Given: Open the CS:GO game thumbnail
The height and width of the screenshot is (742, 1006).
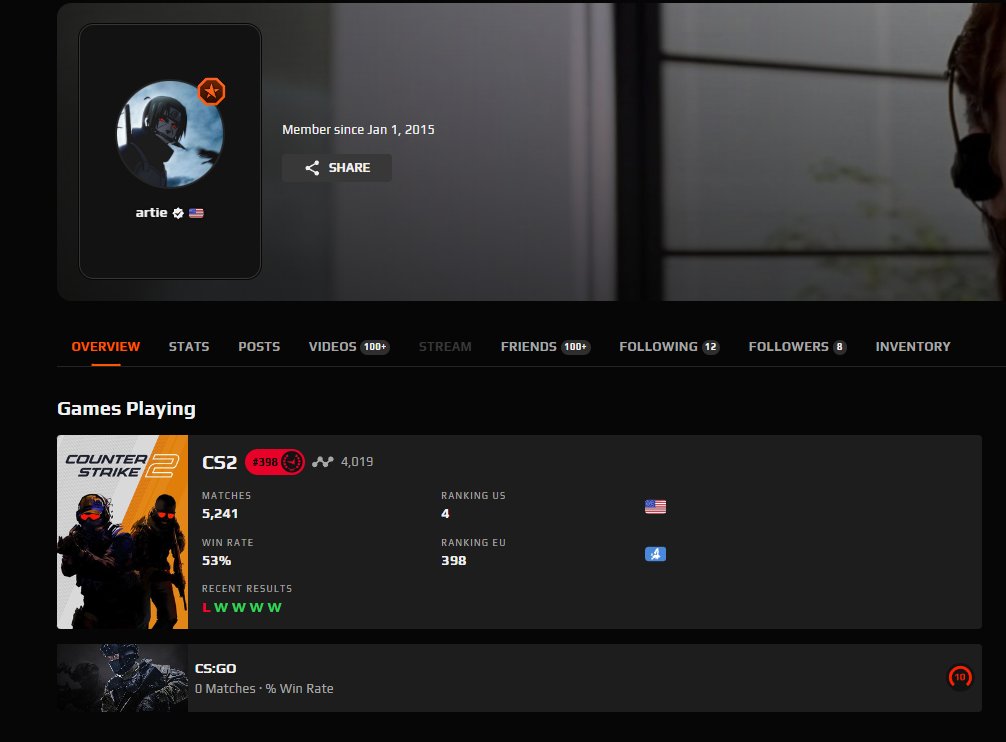Looking at the screenshot, I should click(123, 678).
